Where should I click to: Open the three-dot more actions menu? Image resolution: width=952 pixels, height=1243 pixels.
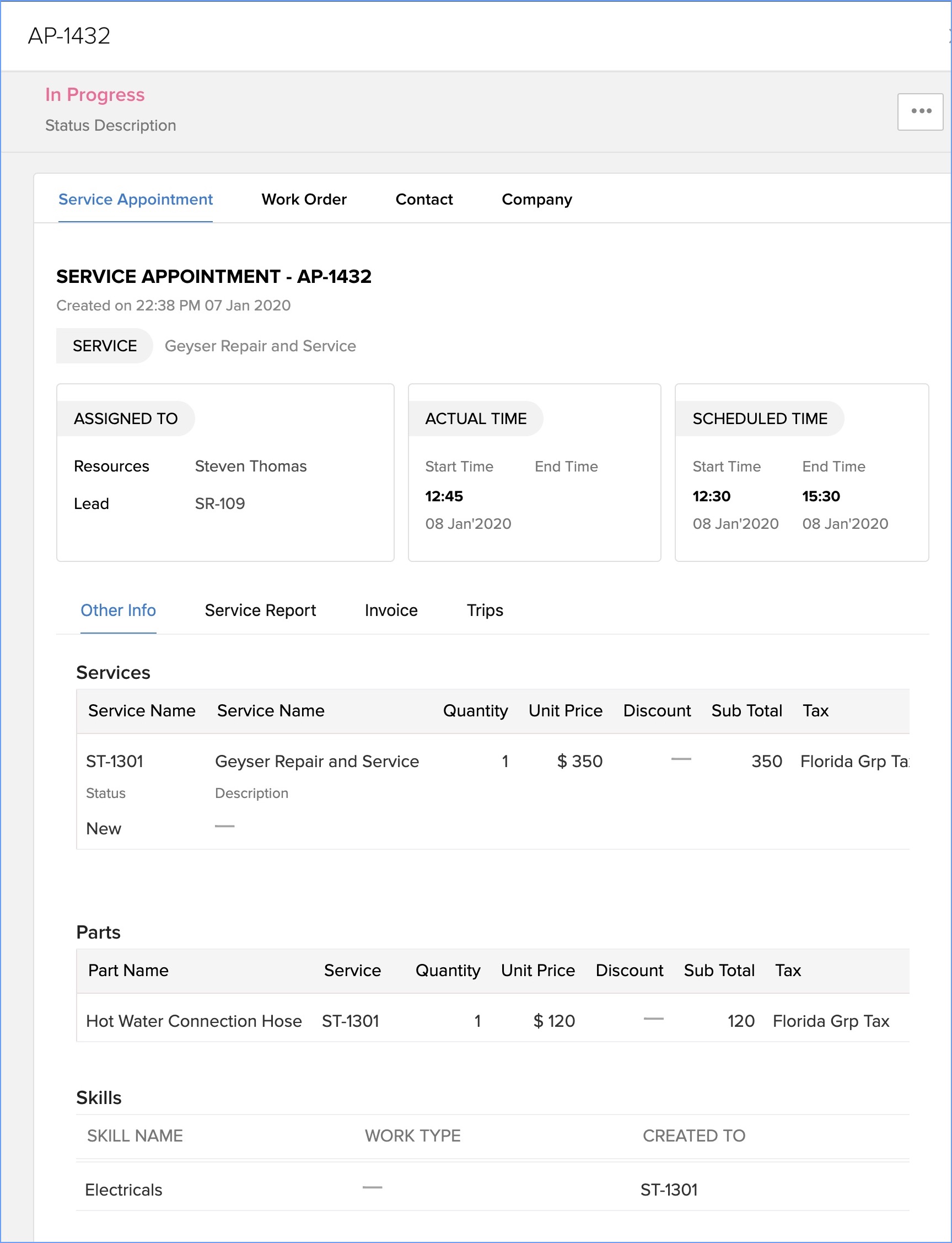pos(919,111)
